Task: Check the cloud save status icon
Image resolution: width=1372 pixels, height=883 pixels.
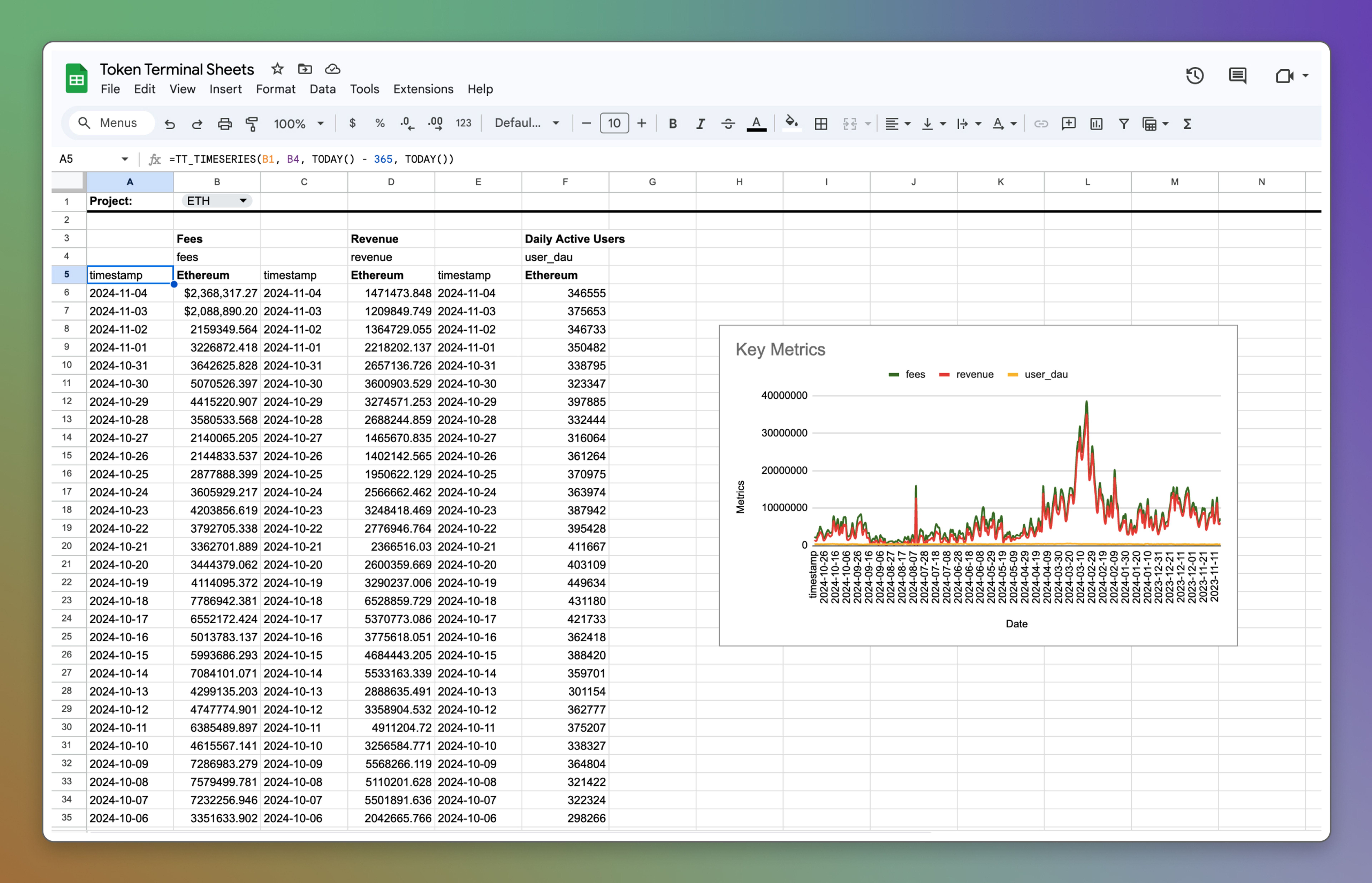Action: pos(332,69)
